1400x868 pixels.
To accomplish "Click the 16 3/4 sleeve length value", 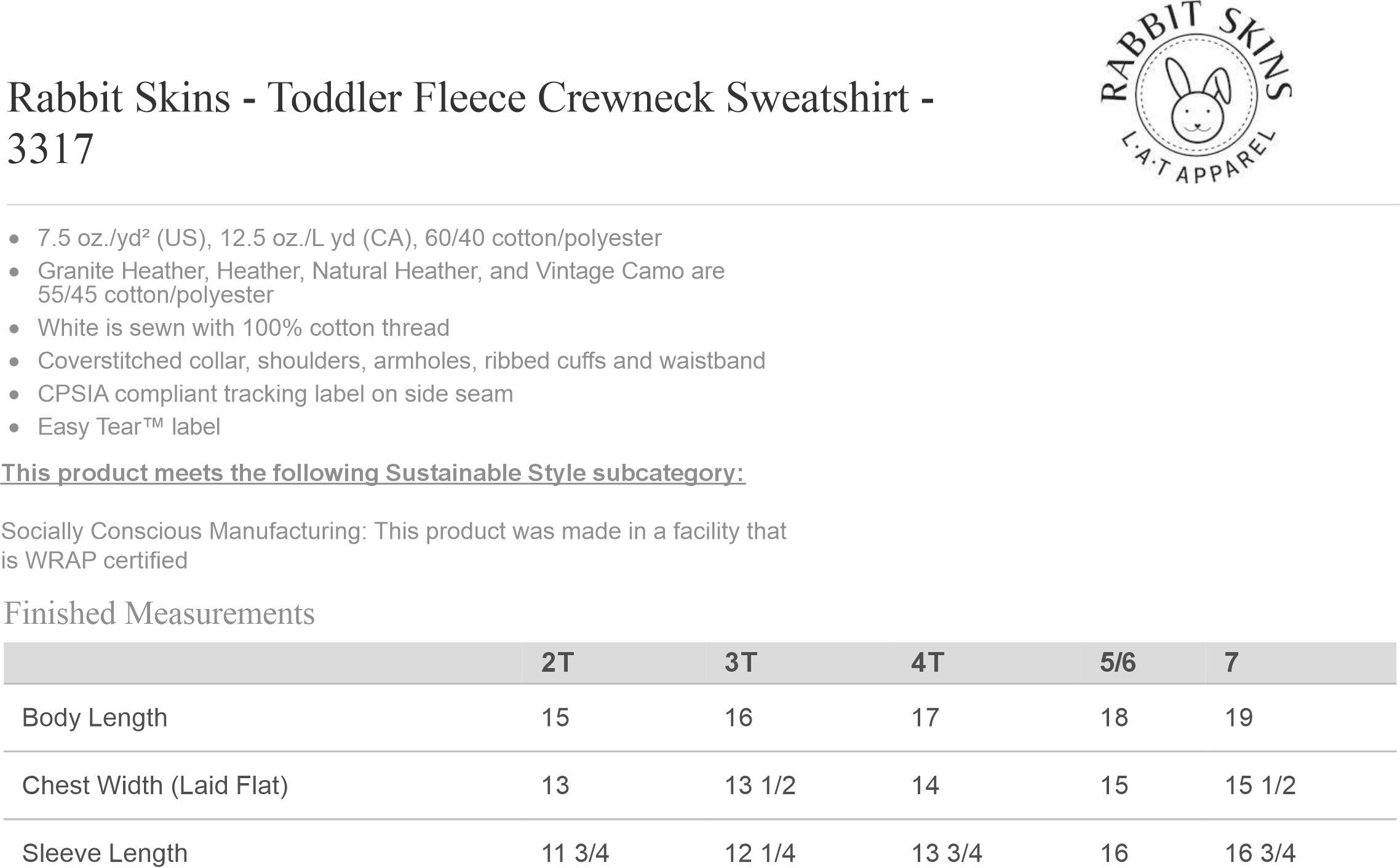I will [x=1260, y=853].
